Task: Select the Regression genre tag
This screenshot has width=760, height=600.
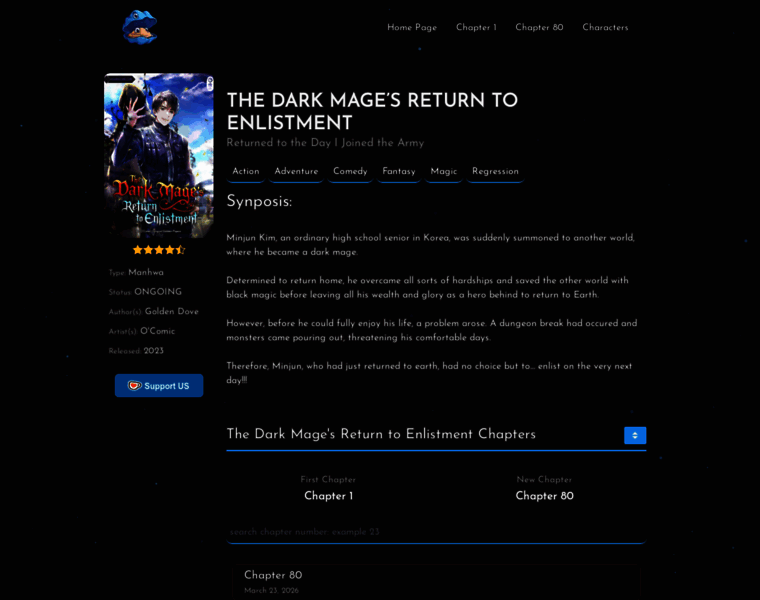Action: pos(495,172)
